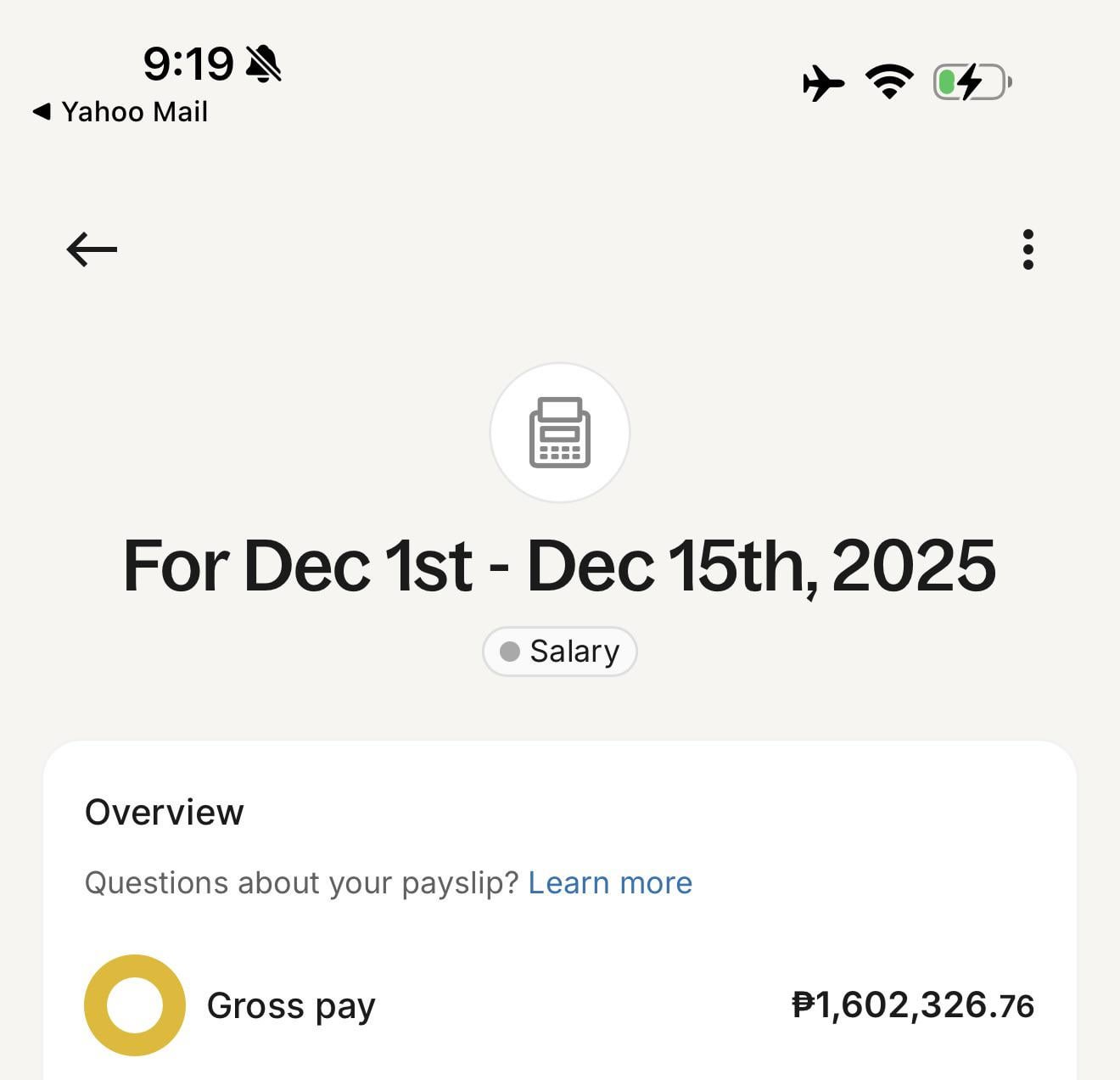The image size is (1120, 1080).
Task: Tap the 9:19 clock in status bar
Action: (x=188, y=64)
